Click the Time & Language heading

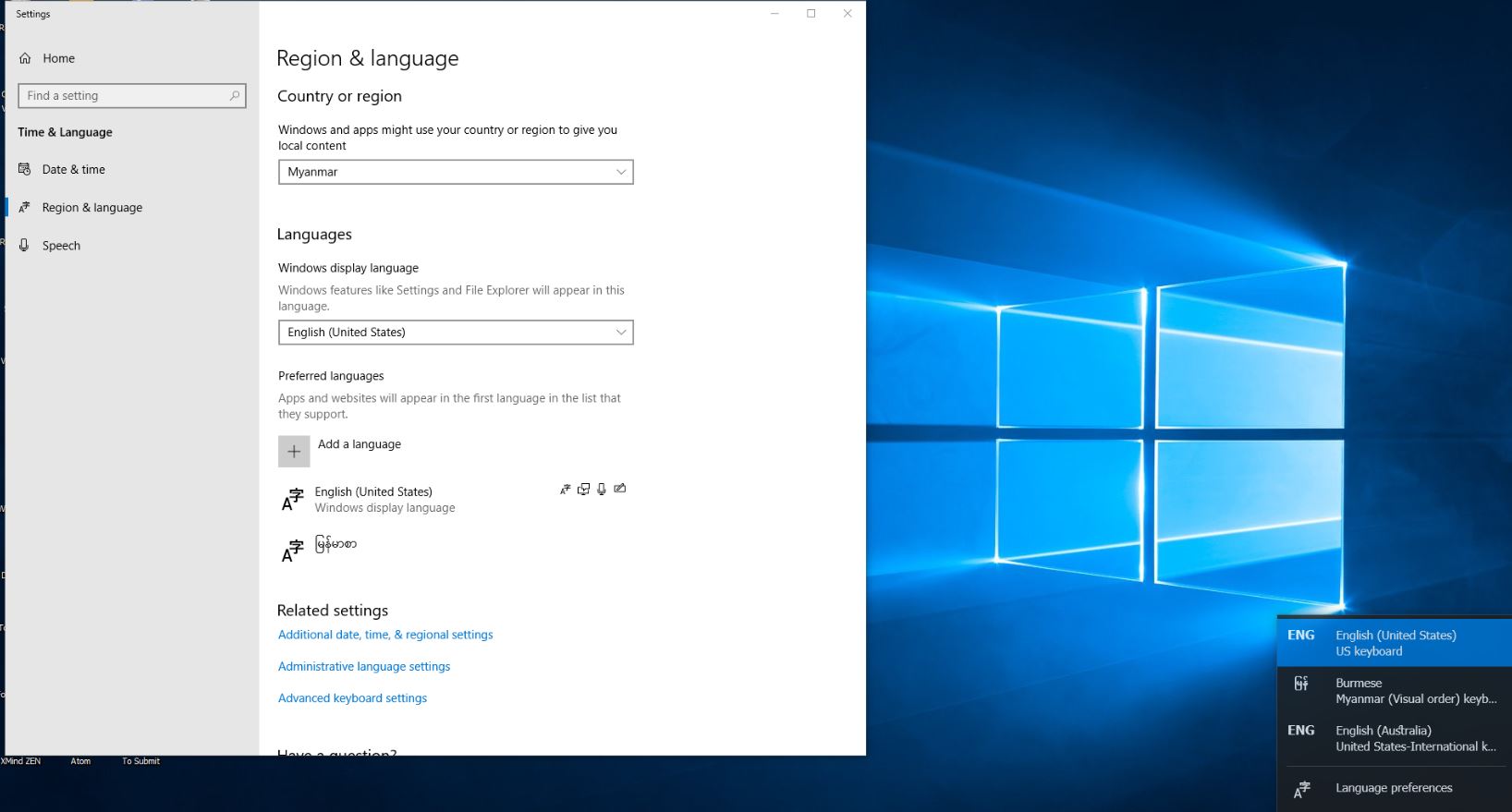tap(65, 132)
